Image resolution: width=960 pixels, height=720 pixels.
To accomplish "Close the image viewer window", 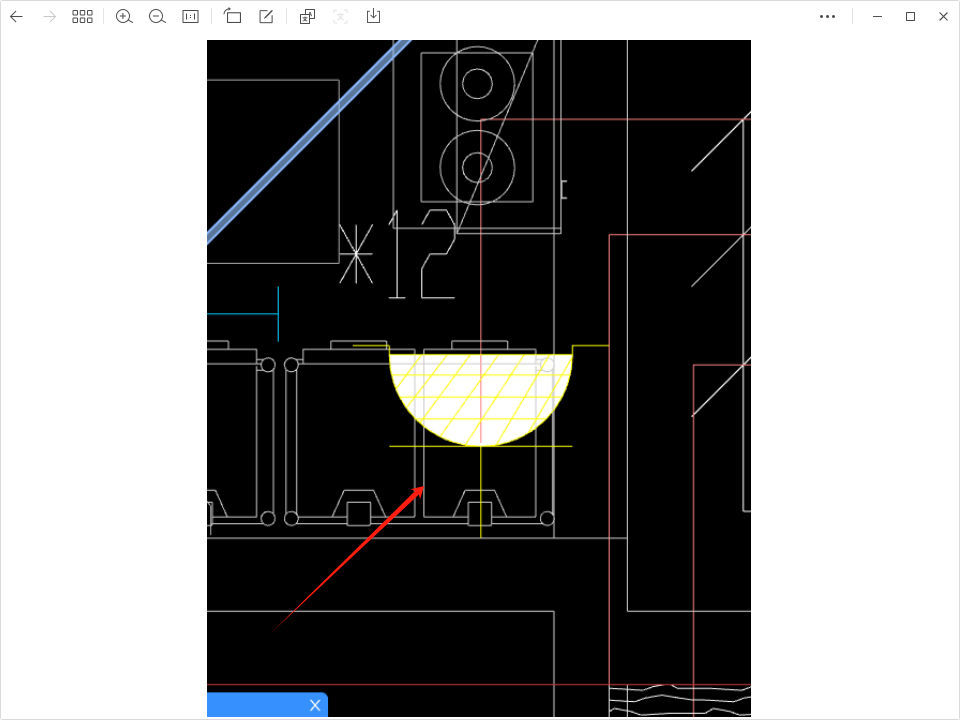I will click(943, 17).
